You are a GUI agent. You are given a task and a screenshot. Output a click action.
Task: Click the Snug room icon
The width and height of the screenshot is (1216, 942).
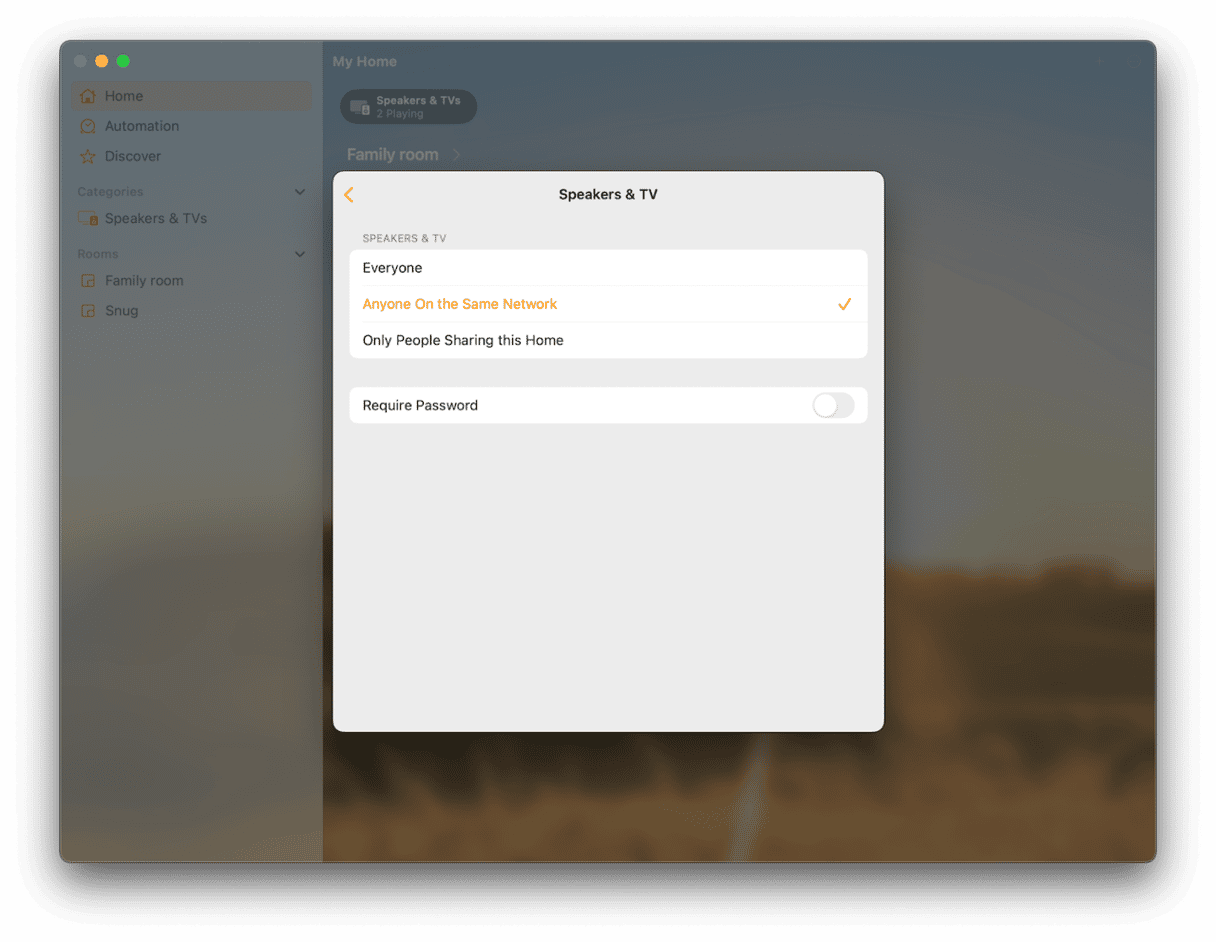coord(88,311)
